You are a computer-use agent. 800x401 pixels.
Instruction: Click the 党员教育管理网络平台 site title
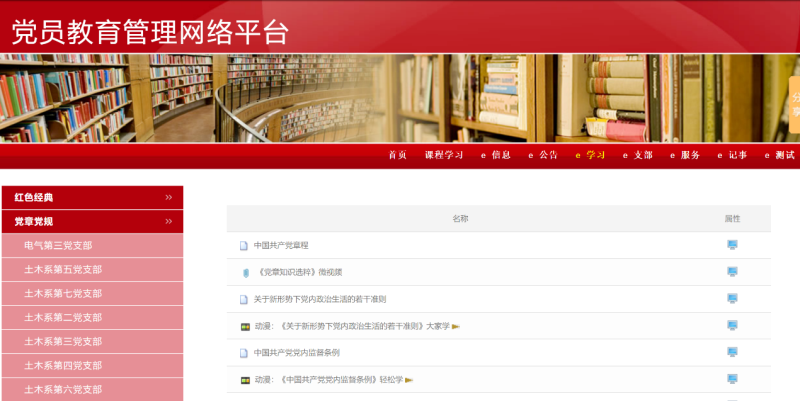click(x=151, y=32)
